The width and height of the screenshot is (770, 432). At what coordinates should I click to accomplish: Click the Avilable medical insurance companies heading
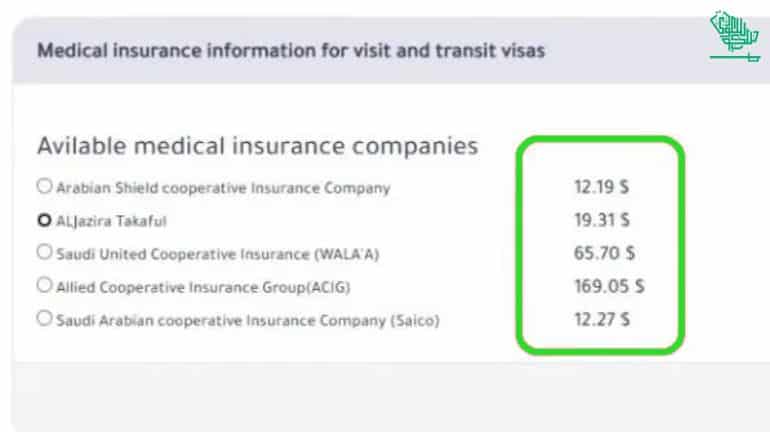257,145
